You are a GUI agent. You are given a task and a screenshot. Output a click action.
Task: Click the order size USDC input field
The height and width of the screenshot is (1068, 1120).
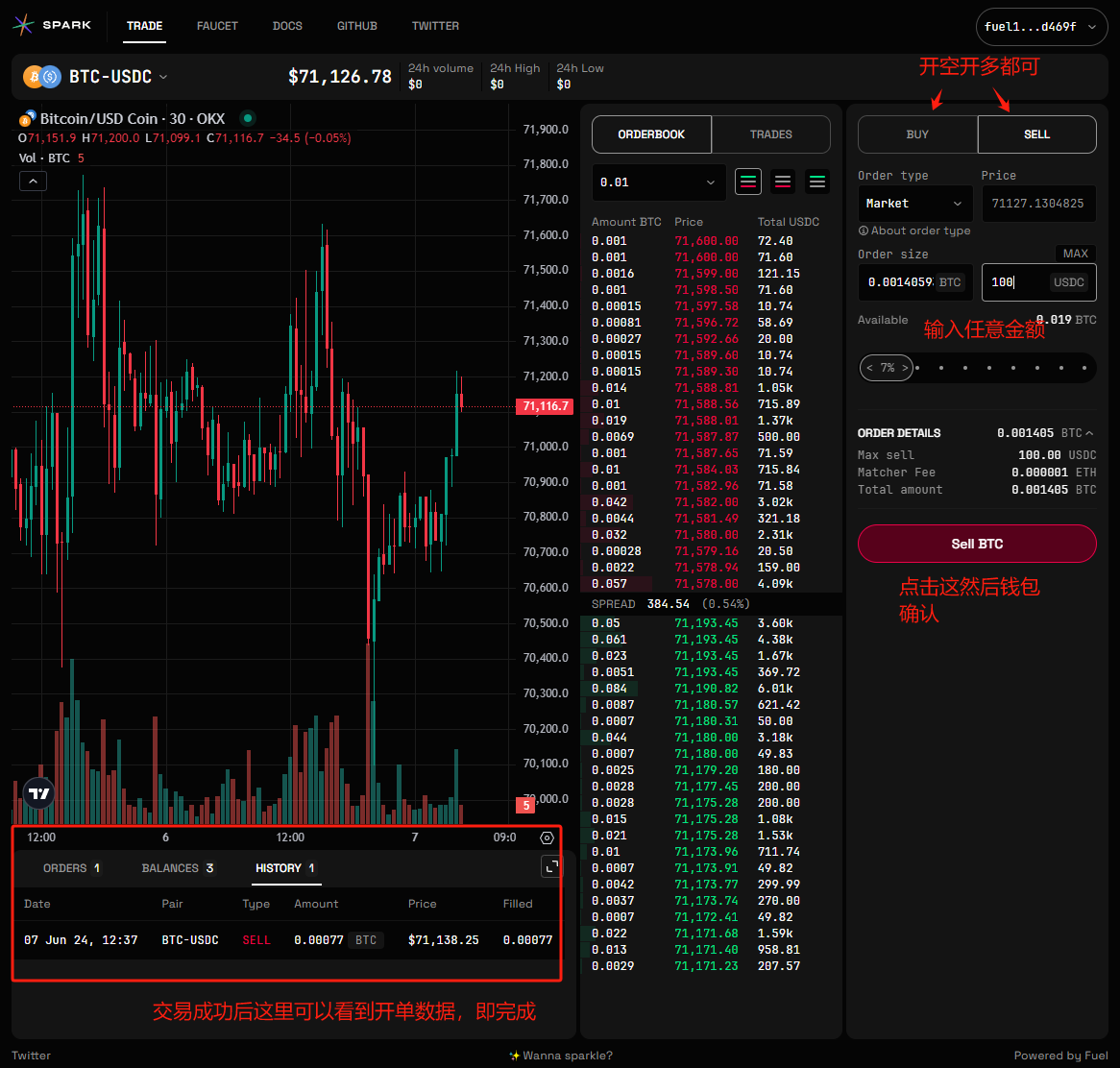point(1038,282)
